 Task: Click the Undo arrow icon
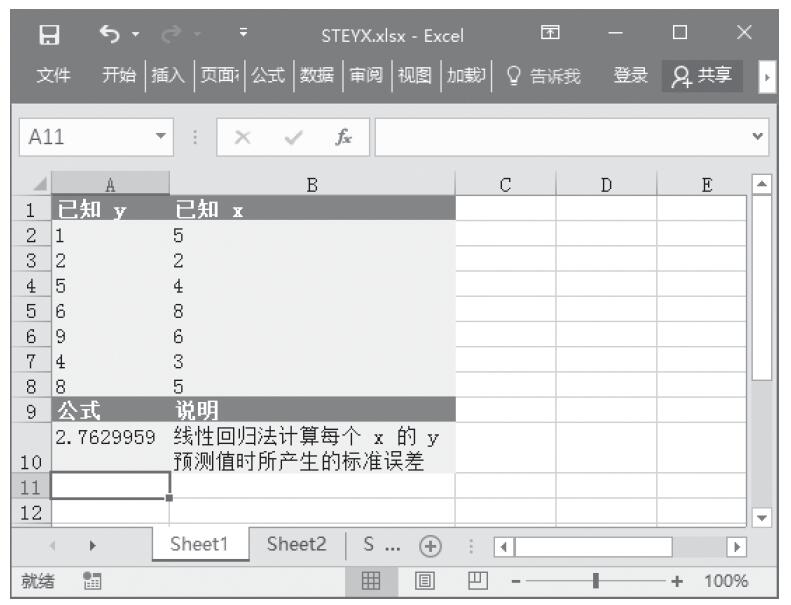point(109,35)
